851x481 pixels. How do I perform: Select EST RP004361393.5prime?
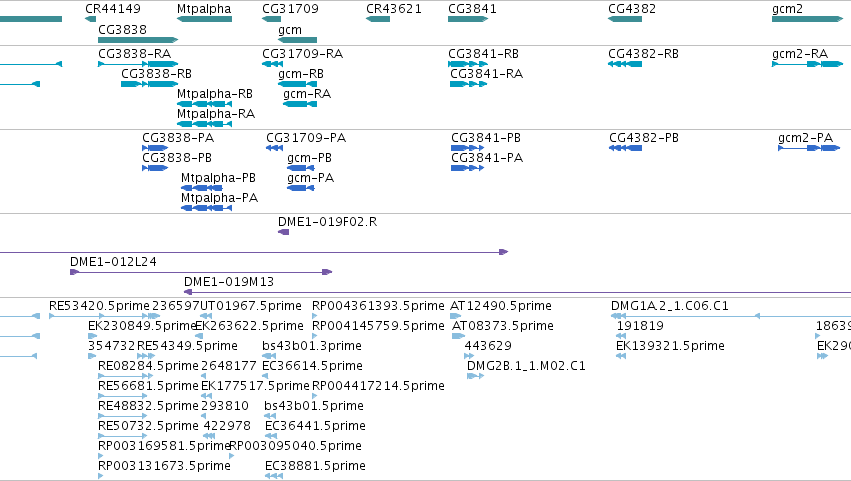click(x=378, y=306)
